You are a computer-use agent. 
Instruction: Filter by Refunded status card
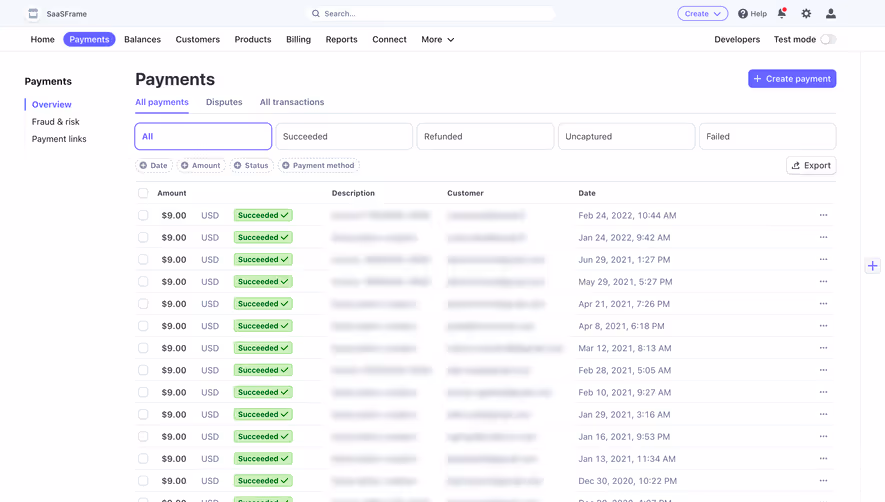[x=485, y=137]
